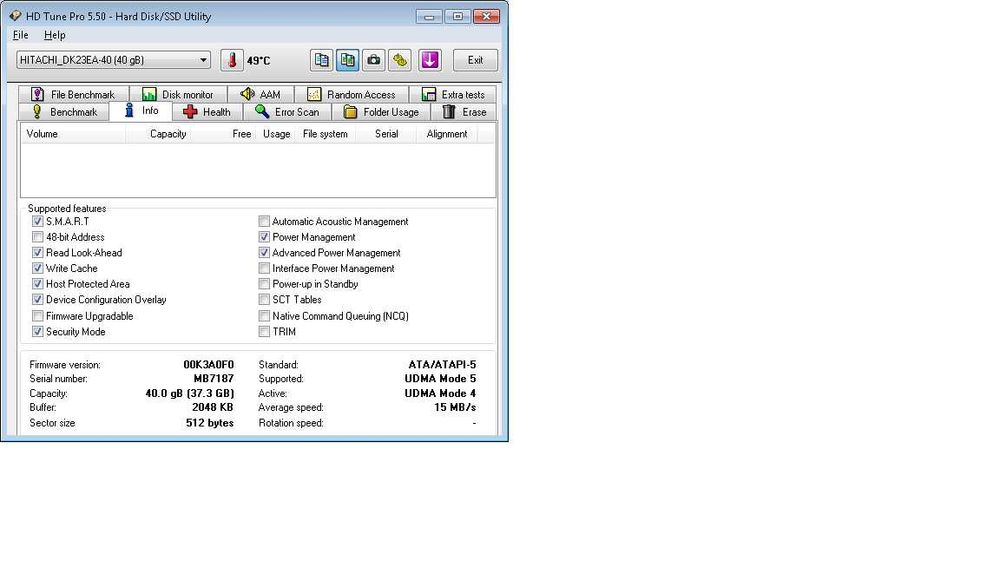Toggle the Advanced Power Management checkbox

pos(264,252)
